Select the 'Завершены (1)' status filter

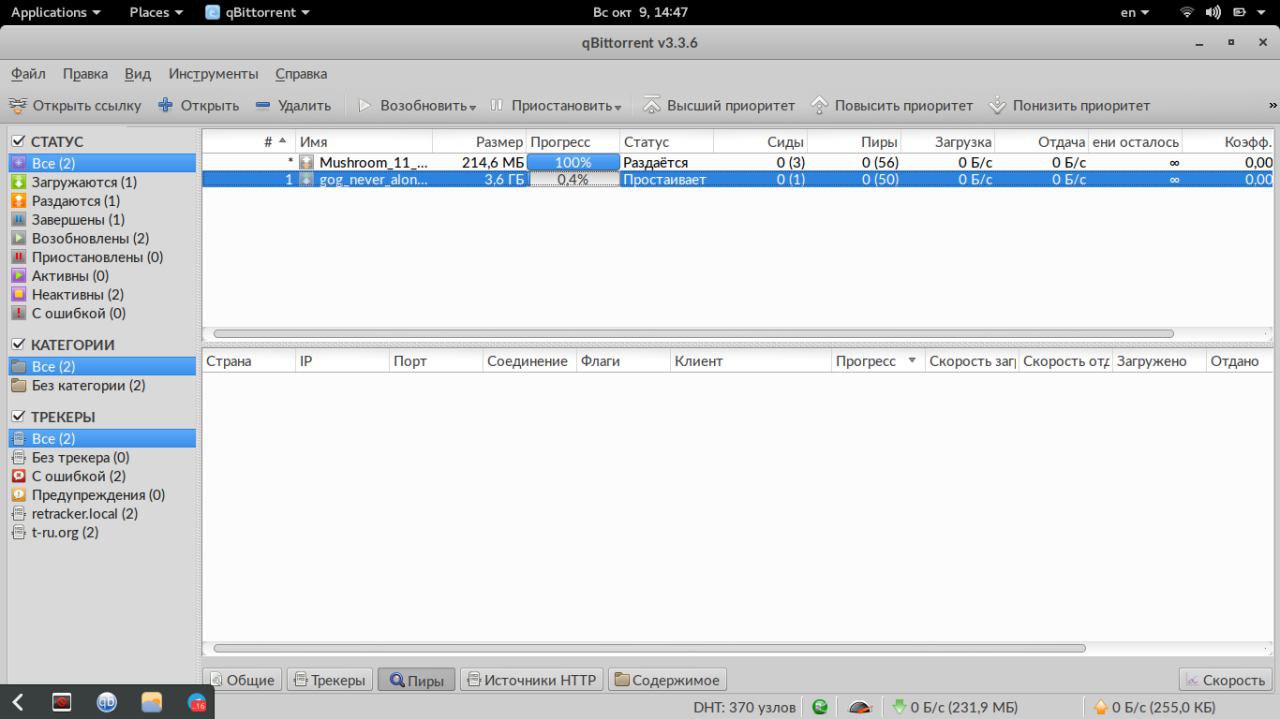[x=102, y=219]
